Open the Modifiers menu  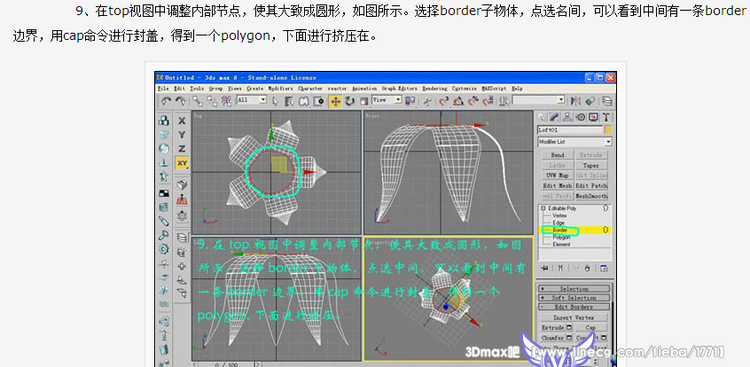[x=280, y=89]
